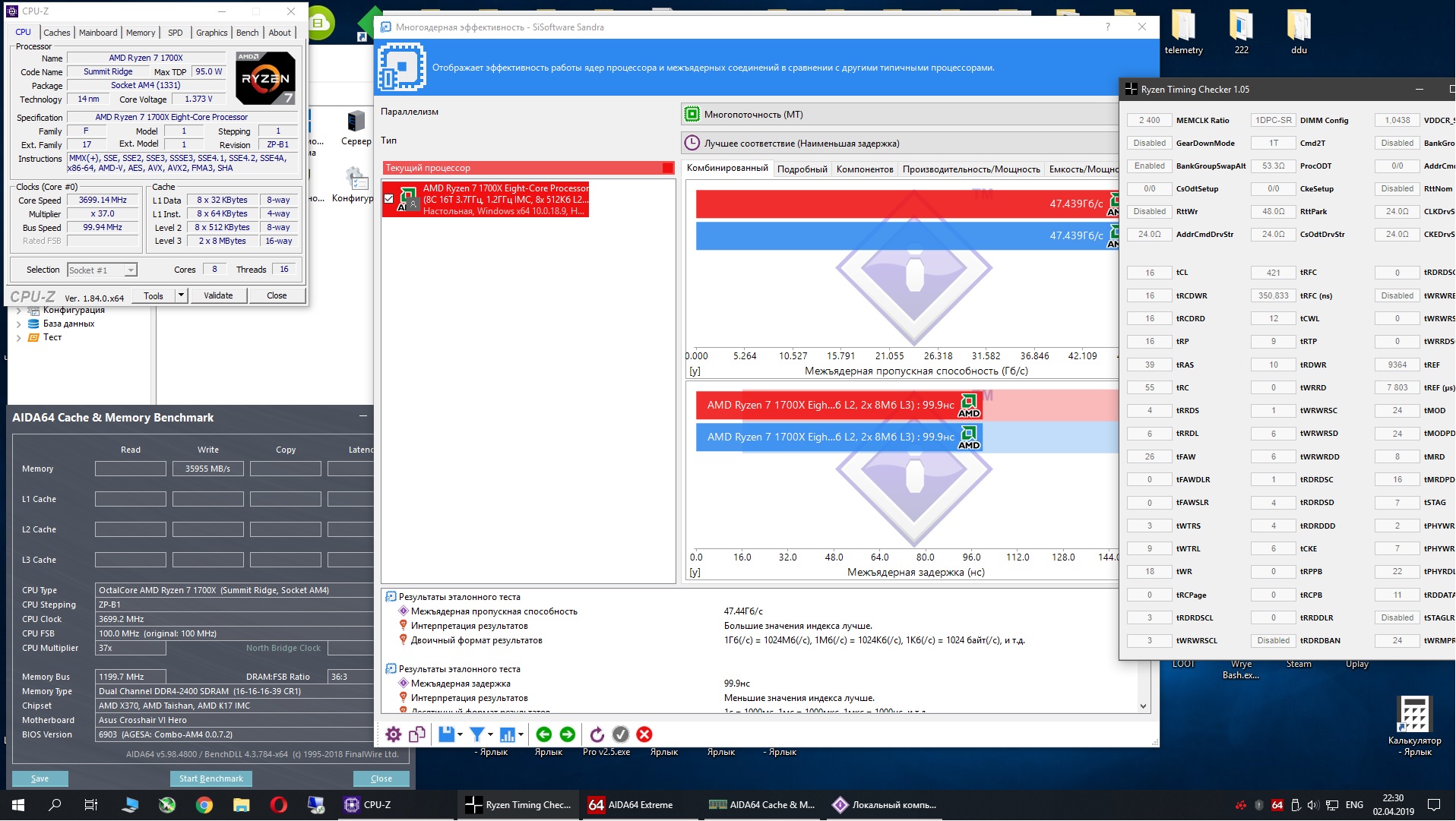Switch to the Mainboard tab in CPU-Z
1456x821 pixels.
pyautogui.click(x=98, y=33)
